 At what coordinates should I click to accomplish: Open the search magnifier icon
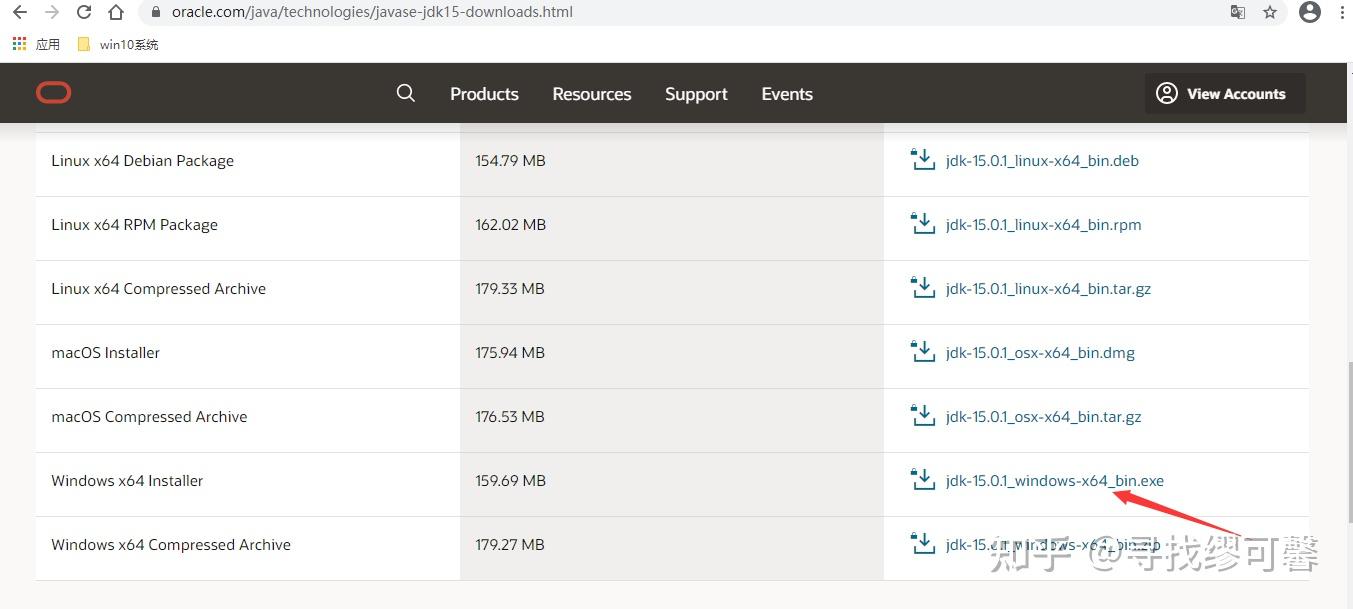pyautogui.click(x=405, y=93)
